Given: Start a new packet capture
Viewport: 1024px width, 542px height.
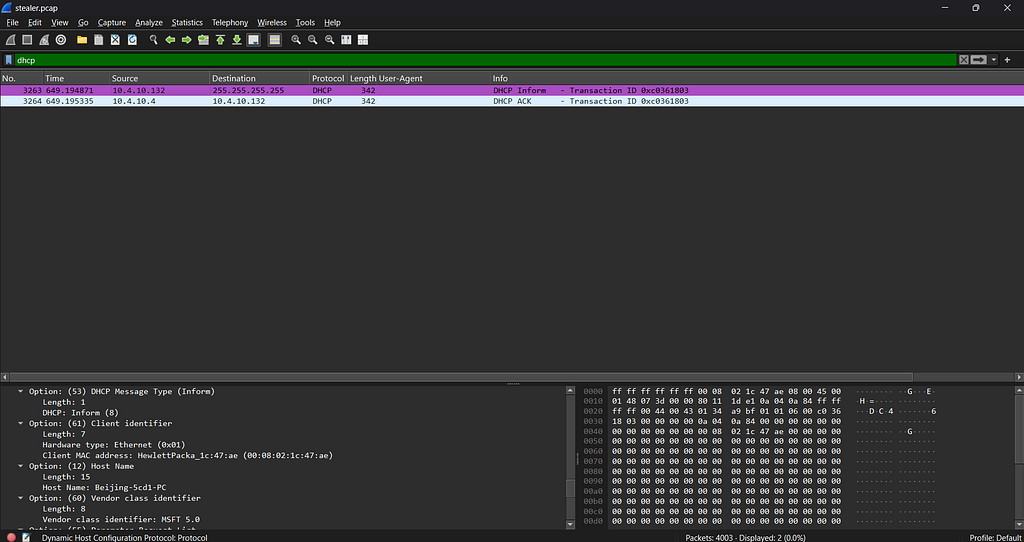Looking at the screenshot, I should point(11,40).
